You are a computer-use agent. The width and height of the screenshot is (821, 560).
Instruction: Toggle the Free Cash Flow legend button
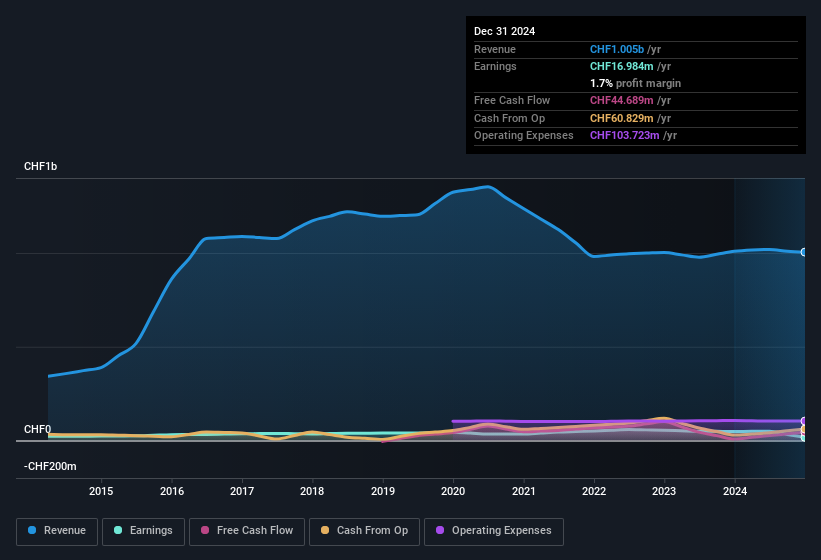pos(247,532)
